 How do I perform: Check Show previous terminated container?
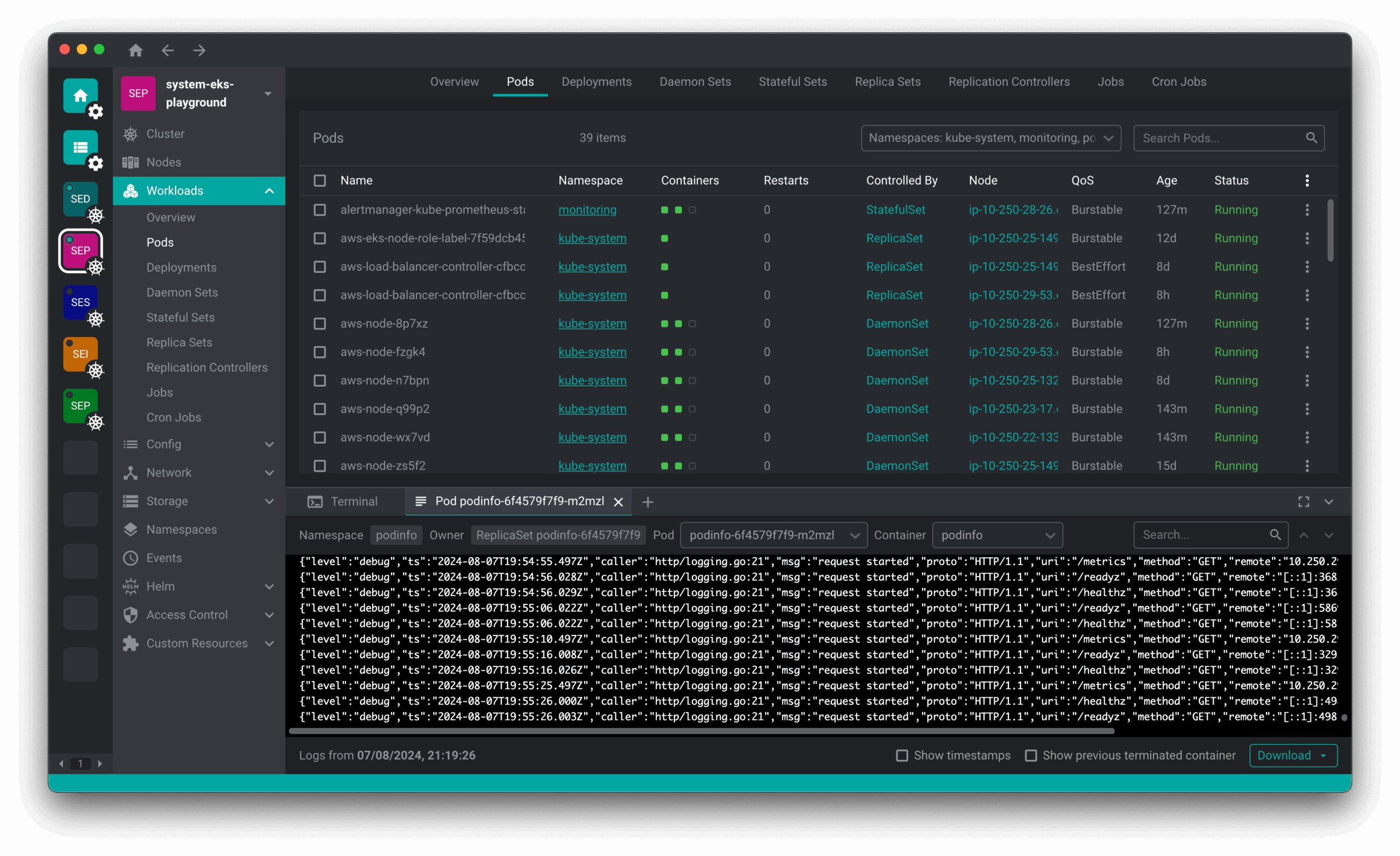coord(1031,755)
